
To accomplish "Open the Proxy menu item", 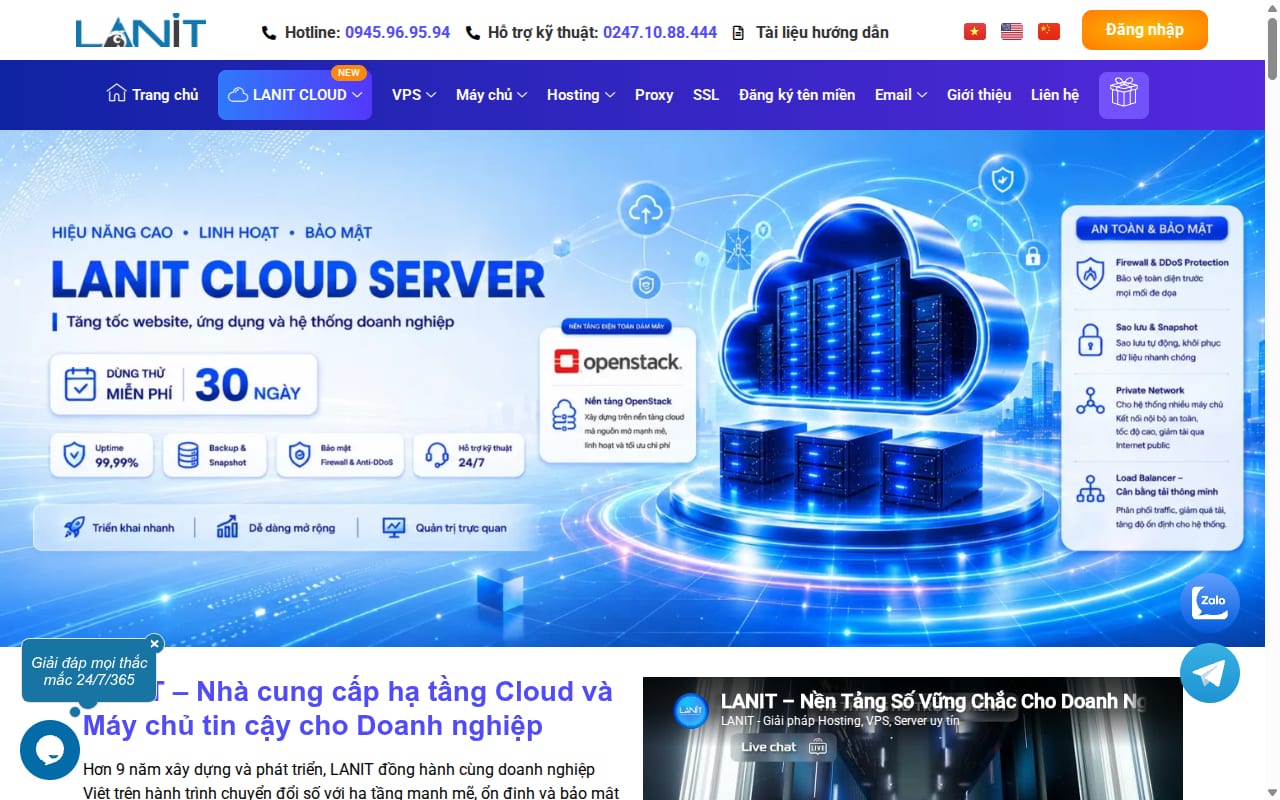I will (654, 95).
